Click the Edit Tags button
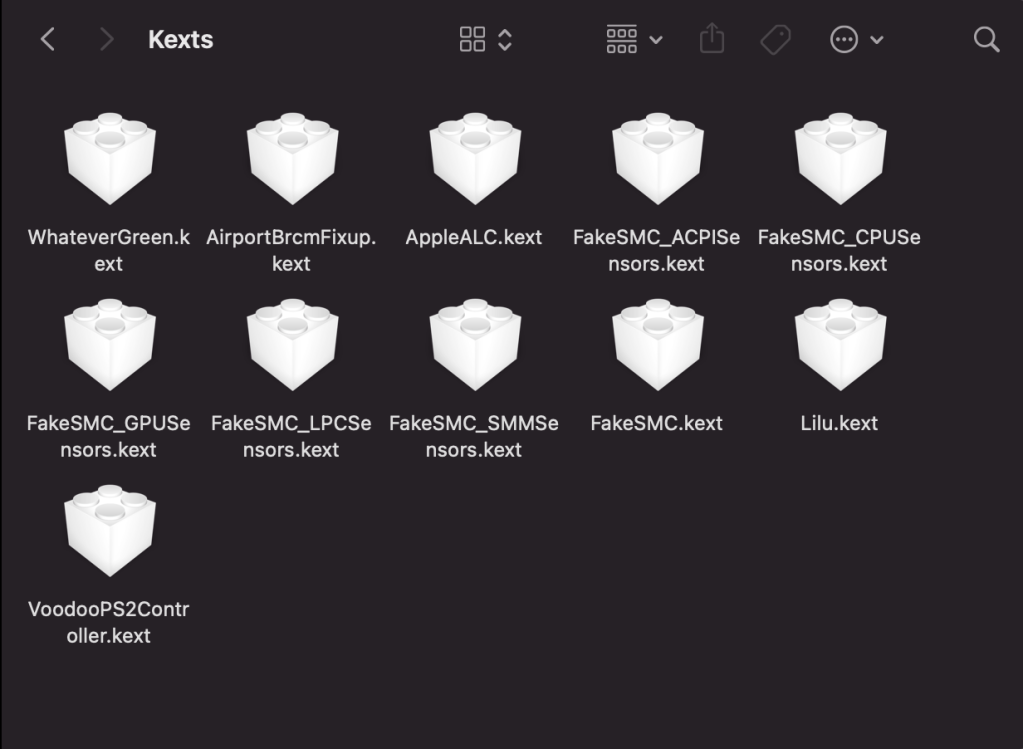This screenshot has height=749, width=1023. [x=775, y=40]
